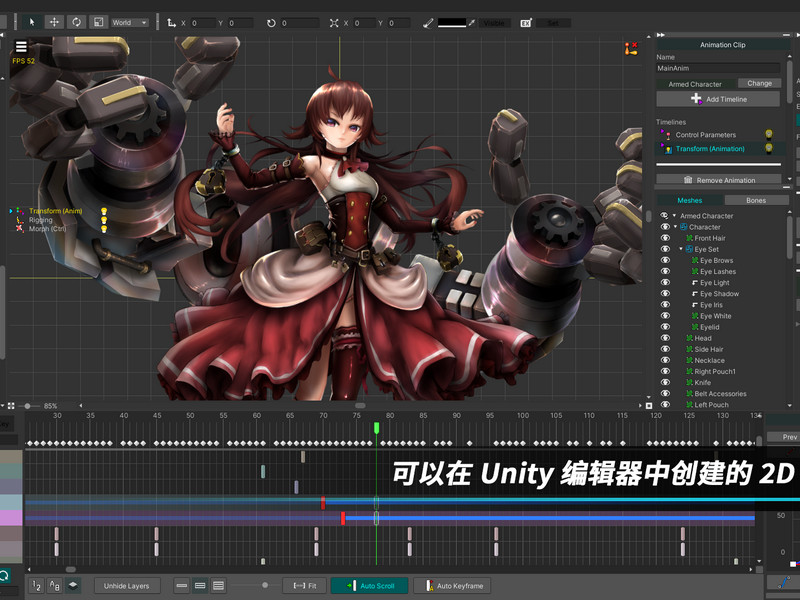The image size is (800, 600).
Task: Click the A-B sort by name icon
Action: coord(55,586)
